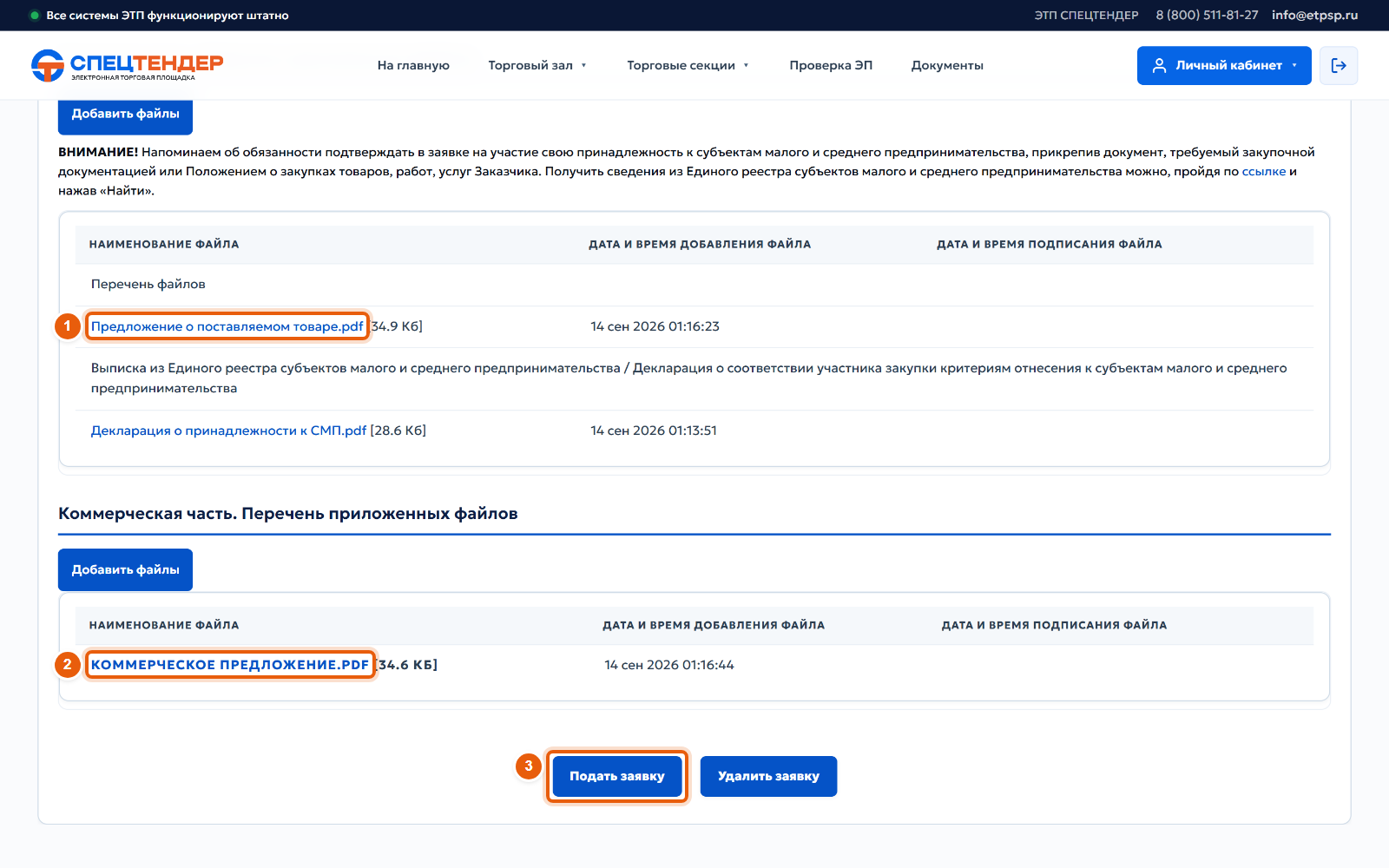This screenshot has height=868, width=1389.
Task: Open the Личный кабинет dropdown
Action: [x=1224, y=65]
